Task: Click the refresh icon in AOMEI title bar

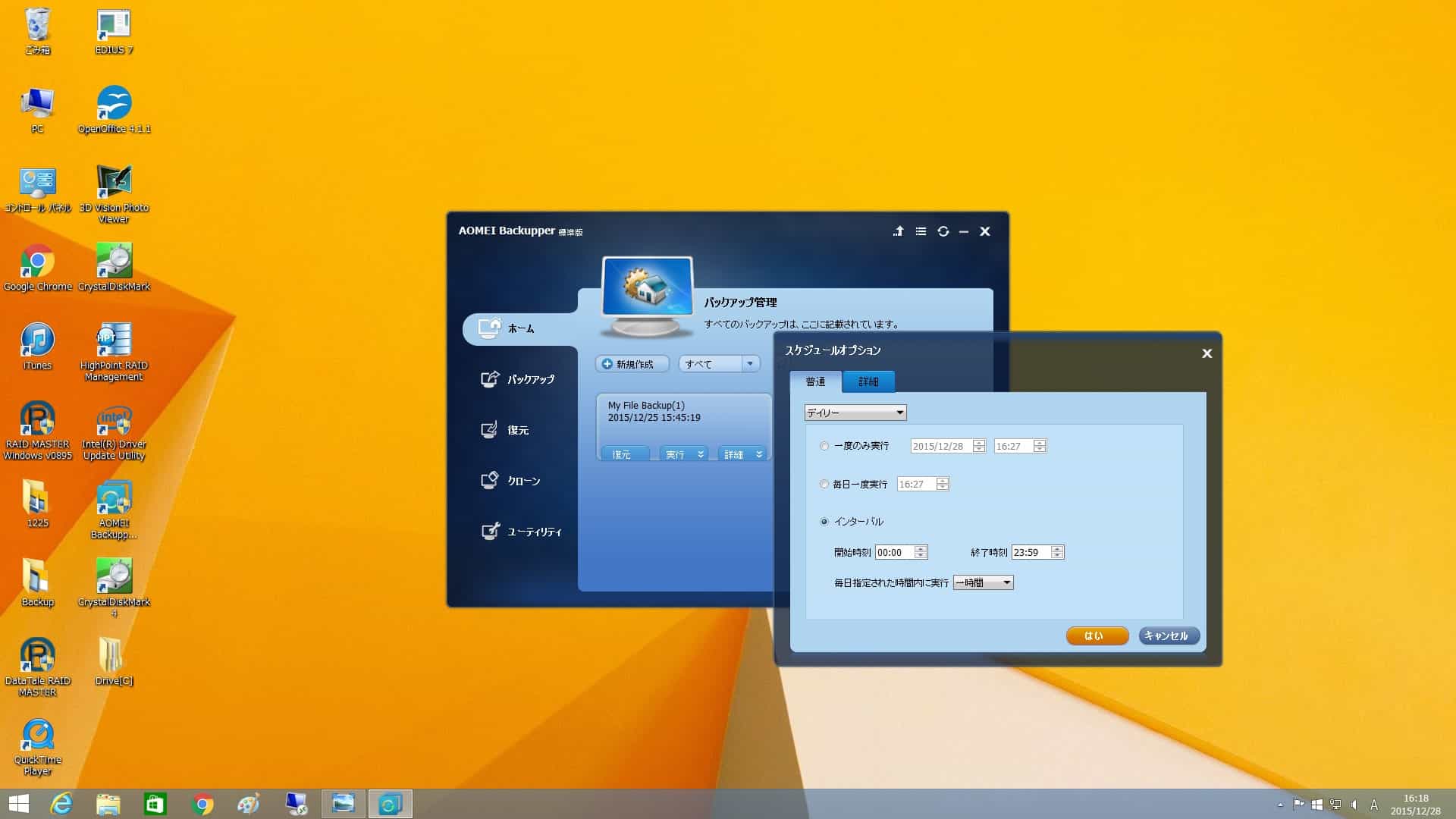Action: click(x=943, y=231)
